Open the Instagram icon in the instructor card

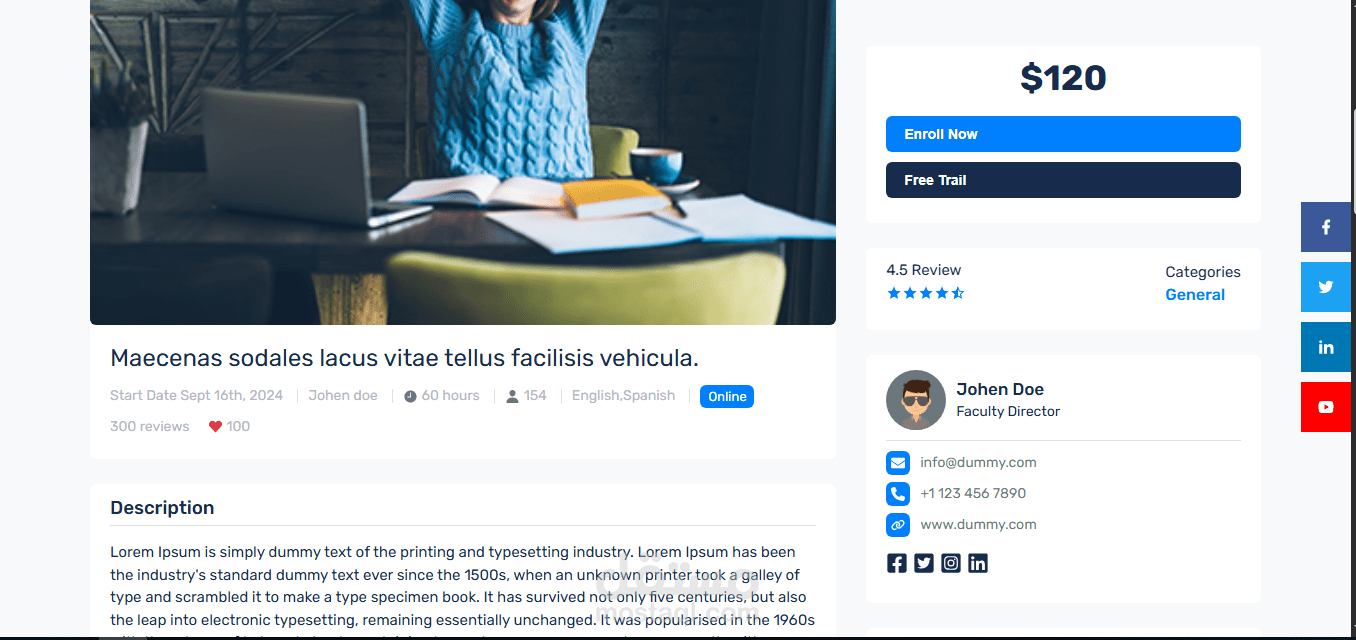[x=951, y=563]
